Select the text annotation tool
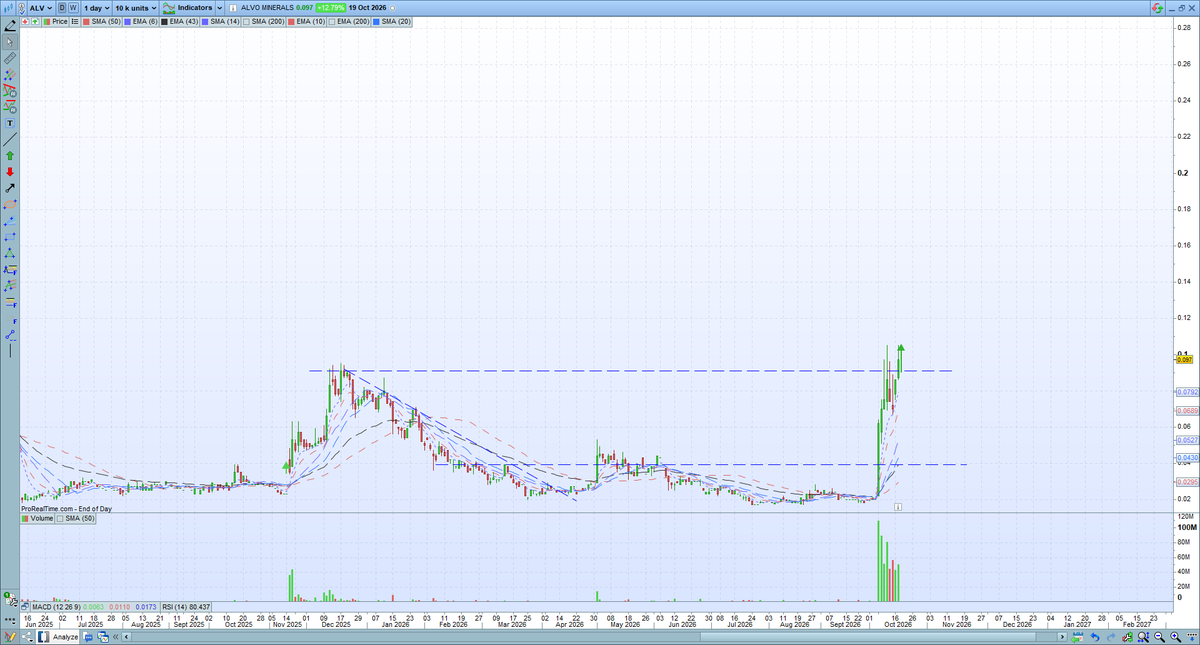1200x645 pixels. [10, 123]
